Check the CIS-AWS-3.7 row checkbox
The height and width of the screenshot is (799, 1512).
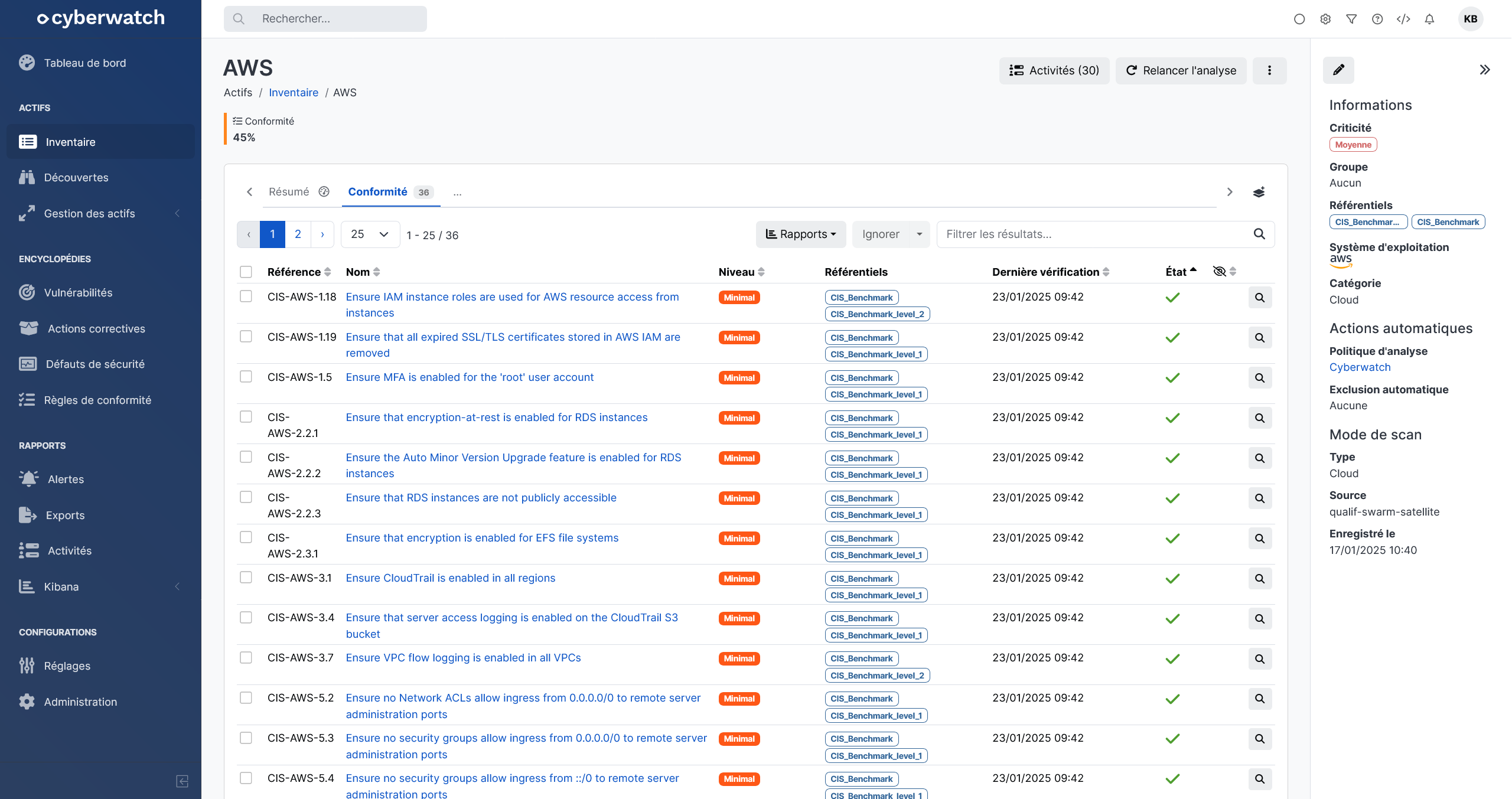pos(246,658)
